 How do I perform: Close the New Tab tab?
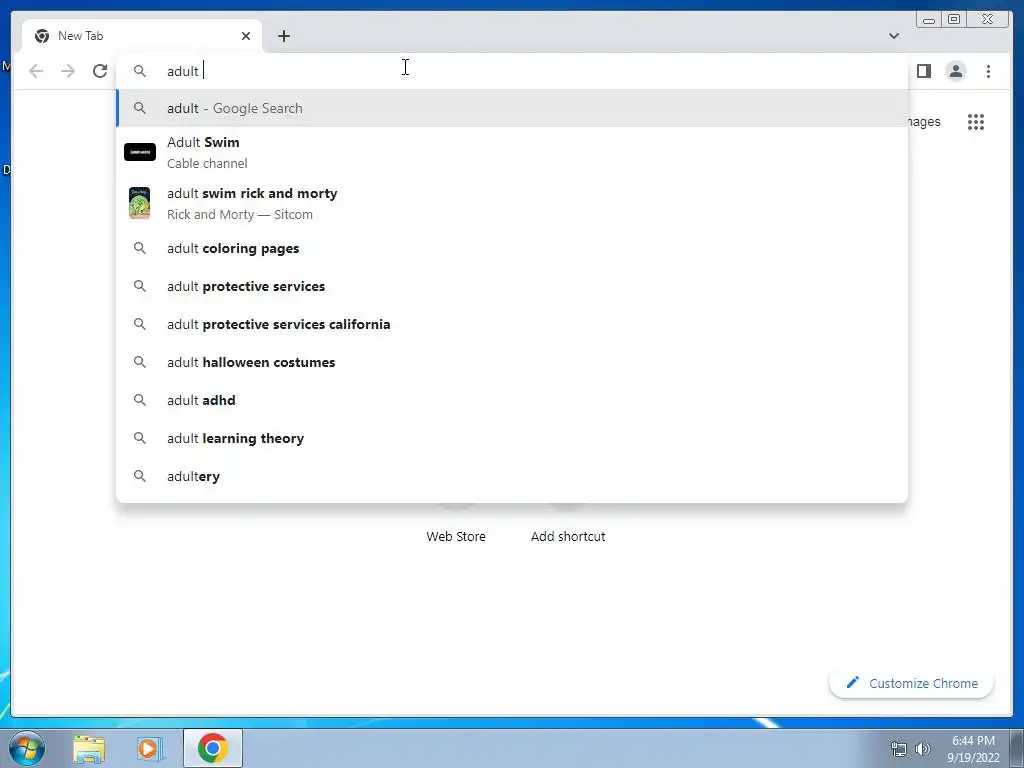click(246, 36)
